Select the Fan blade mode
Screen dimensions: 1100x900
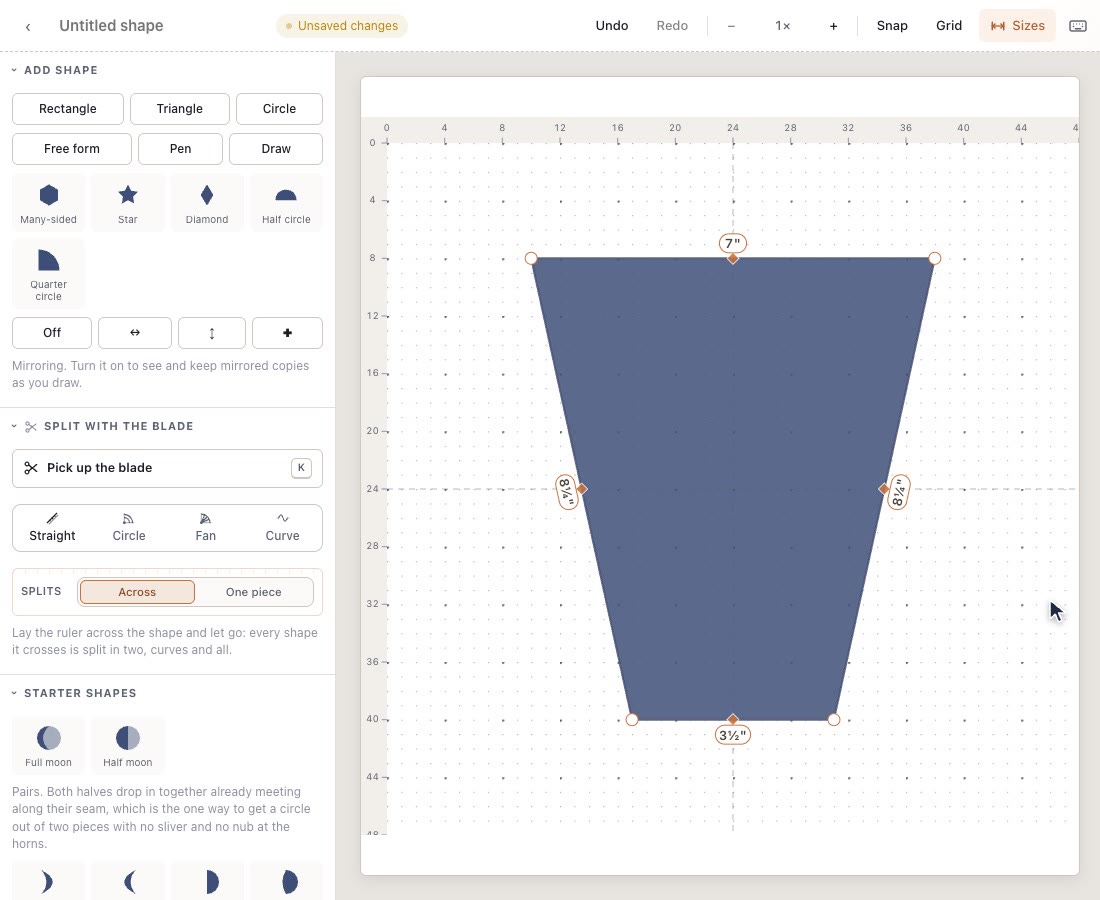[x=206, y=528]
